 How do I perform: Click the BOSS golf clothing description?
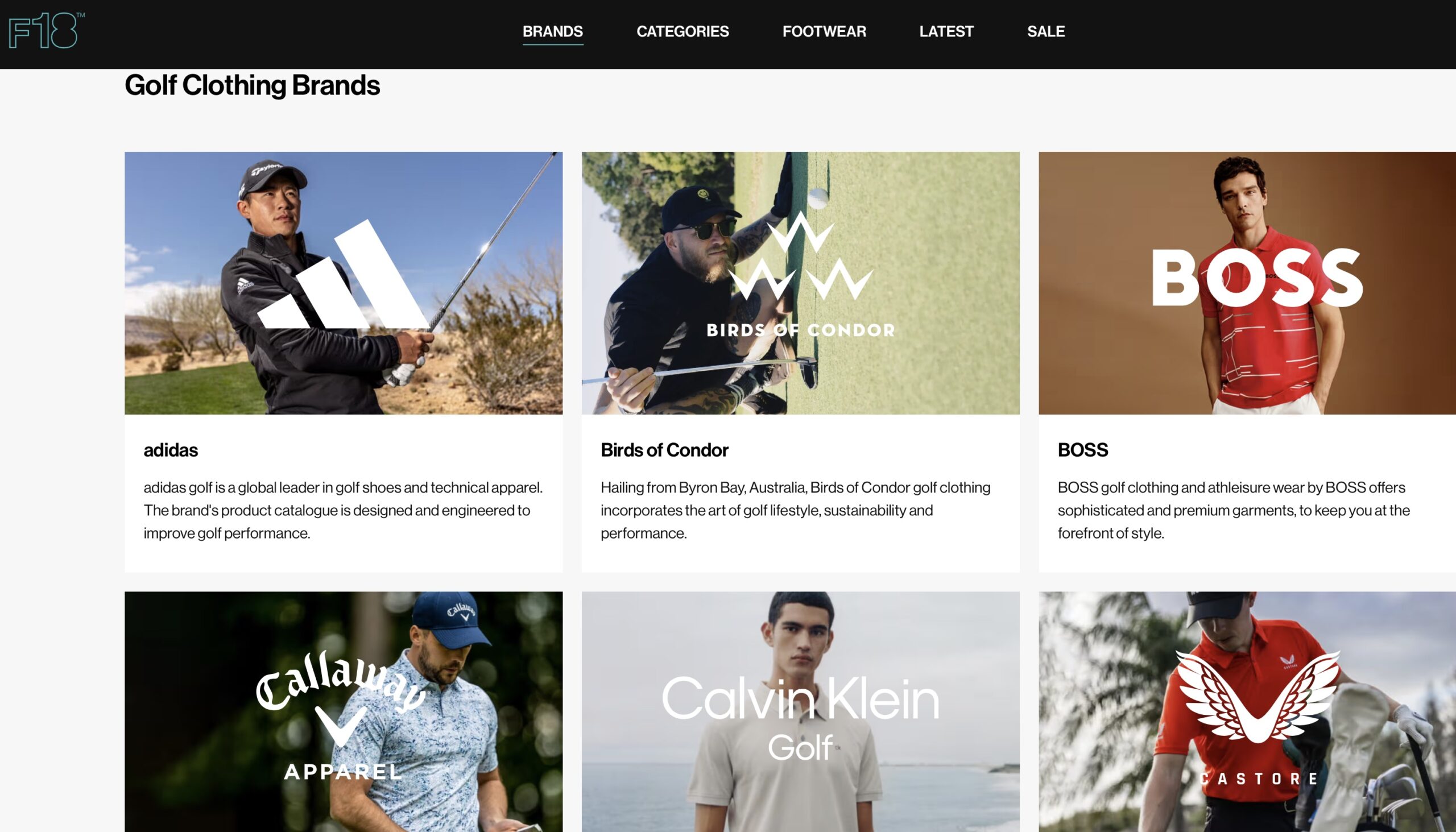tap(1234, 510)
